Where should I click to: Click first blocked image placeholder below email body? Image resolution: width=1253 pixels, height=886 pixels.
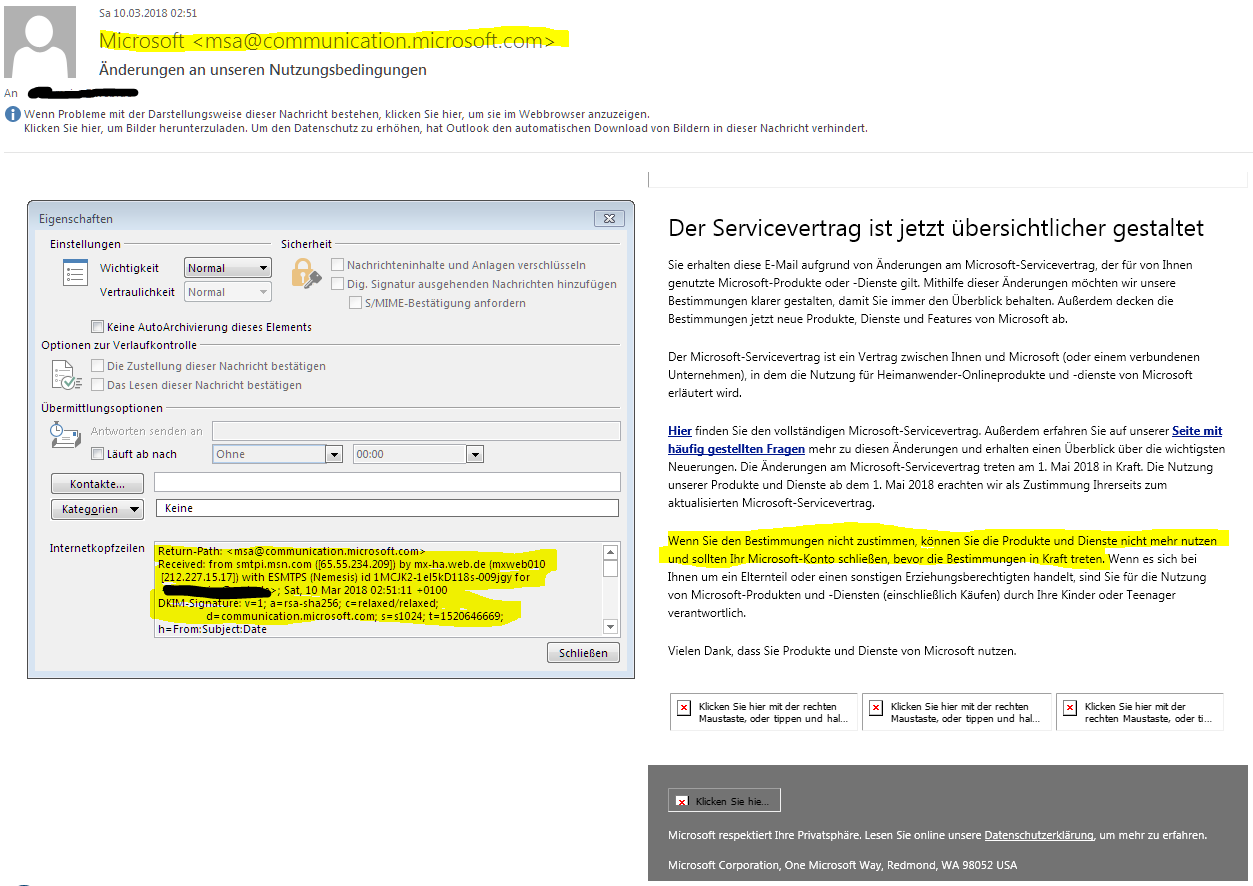point(764,712)
